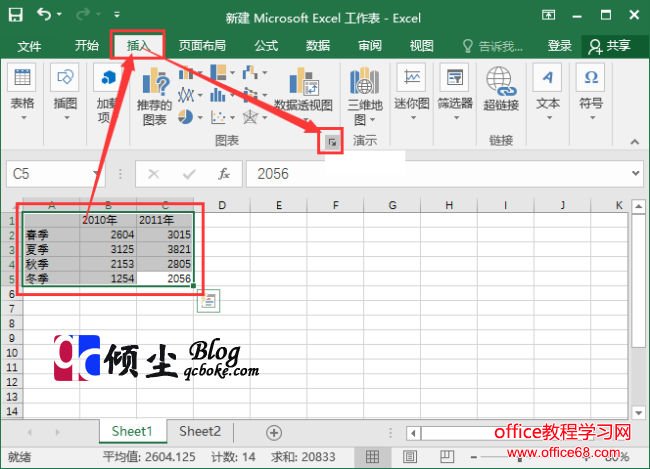Open the Name Box dropdown arrow
This screenshot has height=469, width=650.
click(96, 174)
